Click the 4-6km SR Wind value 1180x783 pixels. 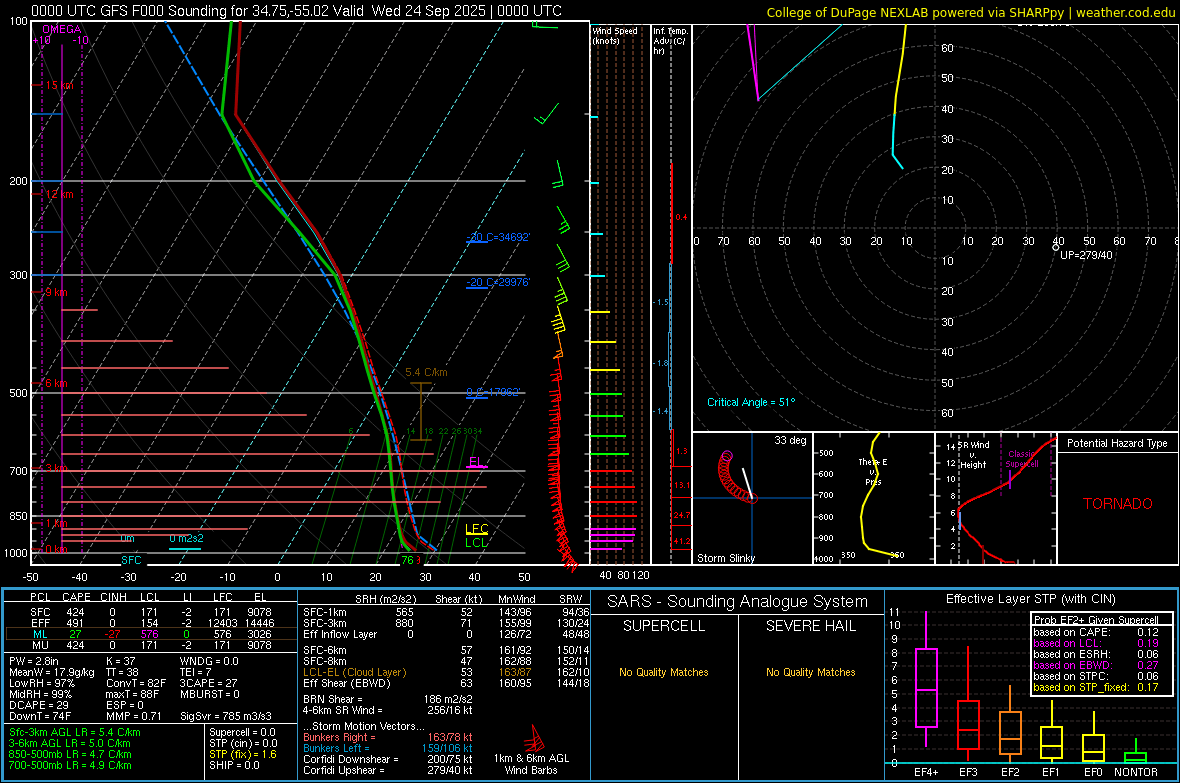tap(388, 710)
